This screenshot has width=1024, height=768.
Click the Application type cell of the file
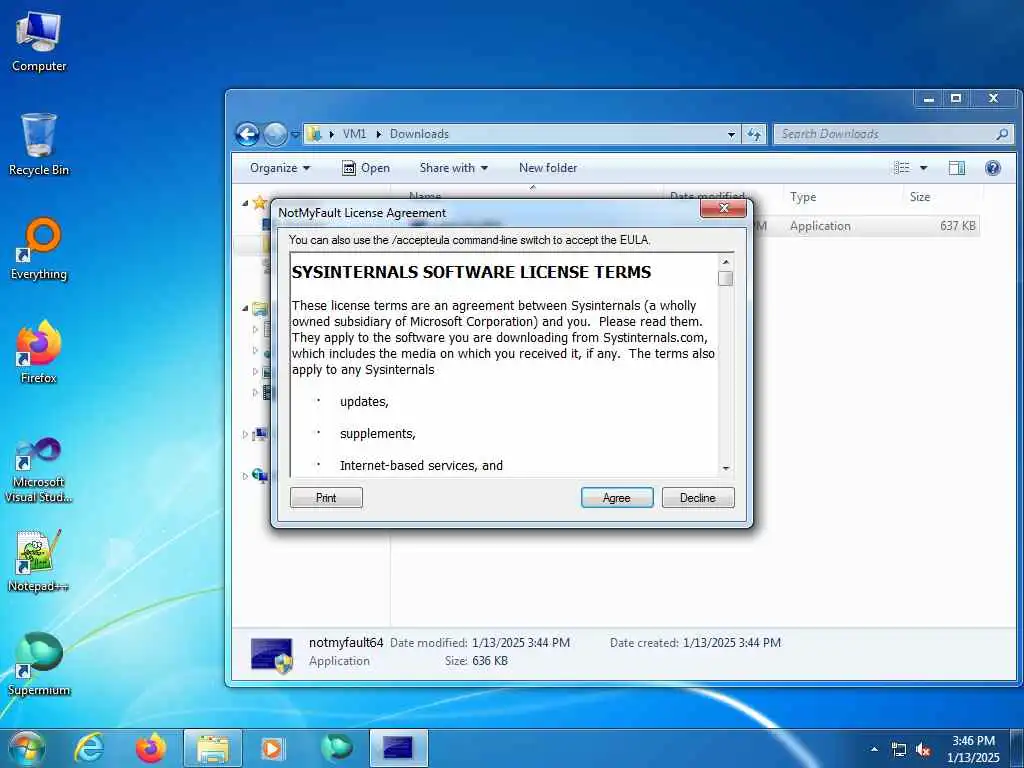pos(820,226)
